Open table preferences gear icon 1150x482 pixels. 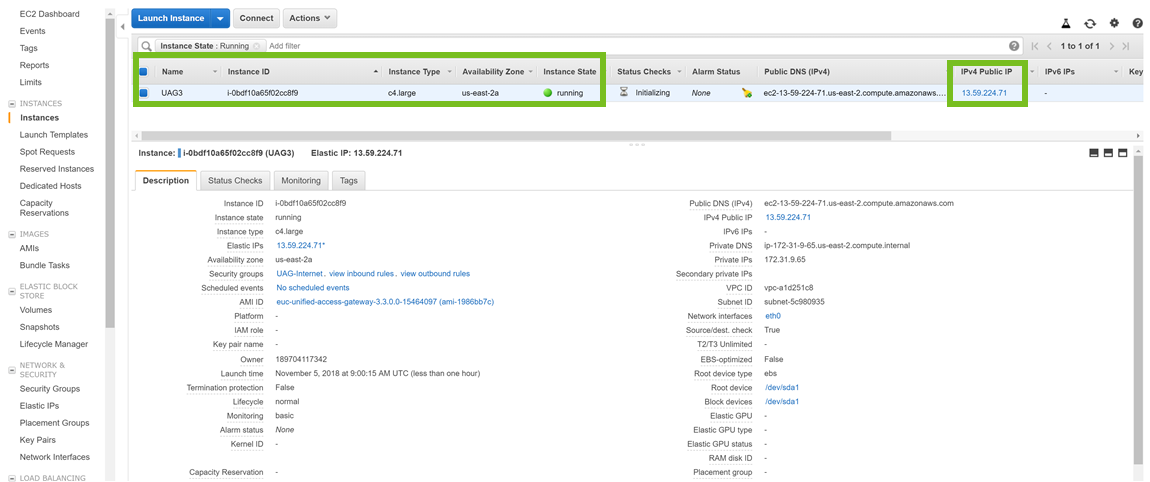(x=1114, y=23)
